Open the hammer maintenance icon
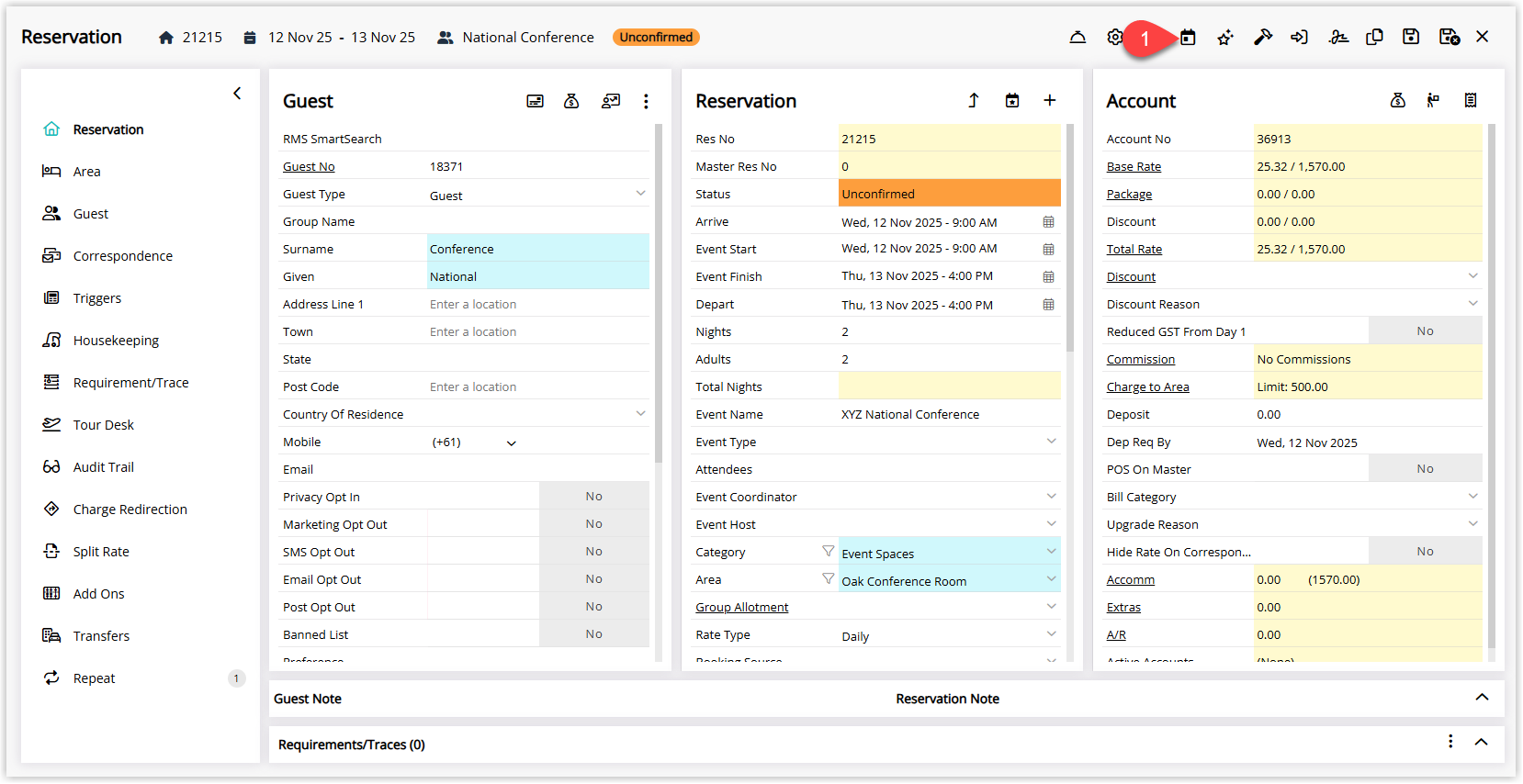This screenshot has width=1523, height=784. 1263,37
